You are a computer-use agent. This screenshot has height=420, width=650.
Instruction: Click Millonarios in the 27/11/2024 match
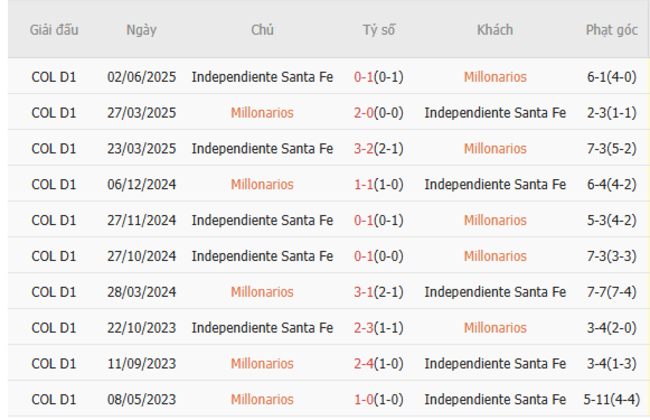(x=495, y=220)
